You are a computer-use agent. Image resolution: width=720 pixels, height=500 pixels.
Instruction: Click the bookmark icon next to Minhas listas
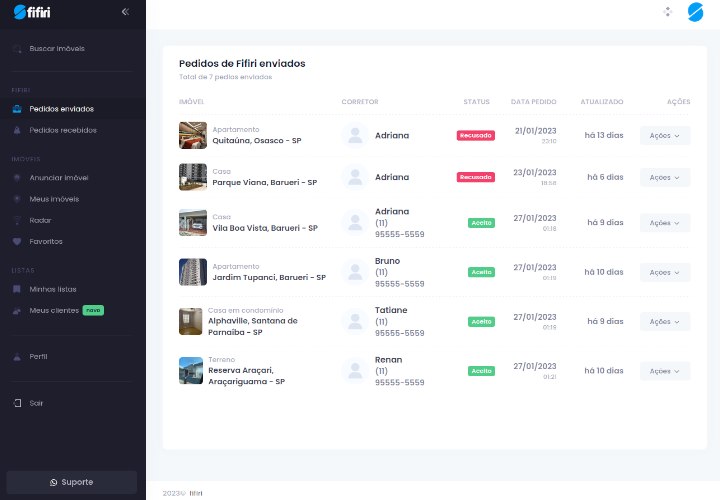click(x=17, y=289)
